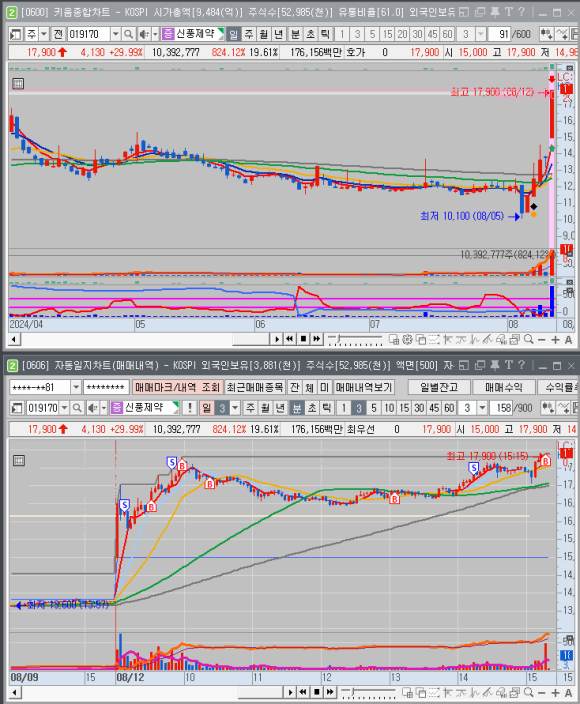580x704 pixels.
Task: Zoom out with the minus icon under the top chart
Action: 541,339
